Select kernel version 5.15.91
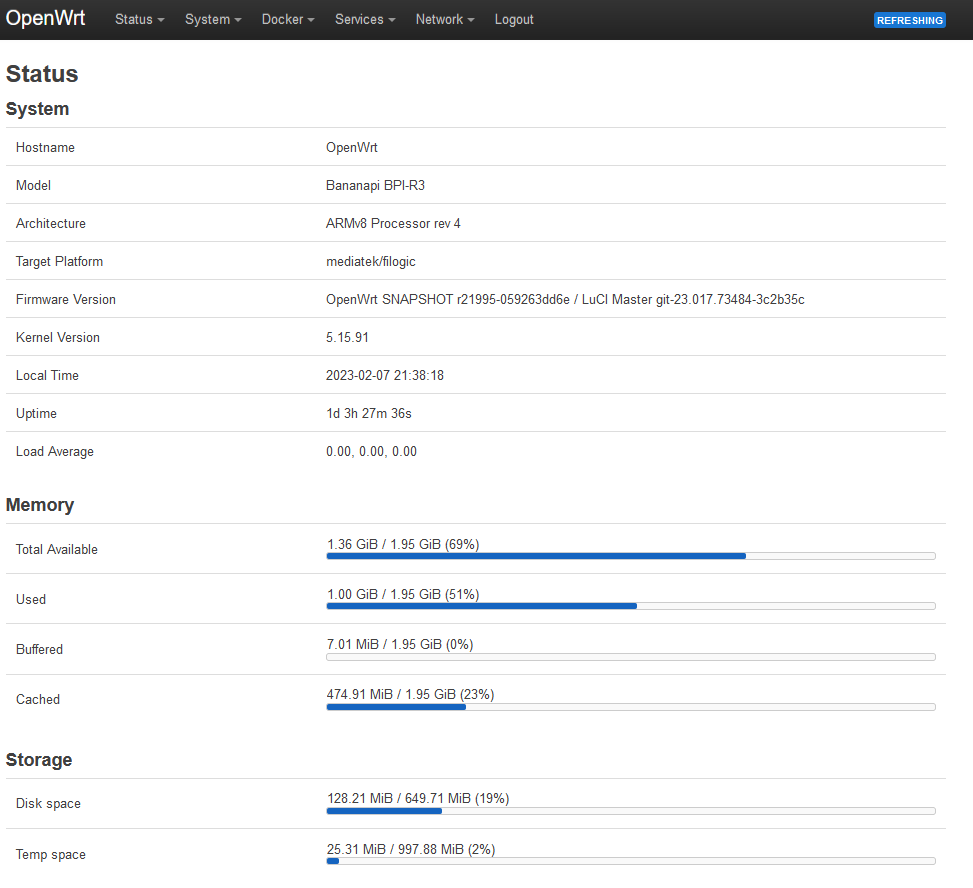The width and height of the screenshot is (973, 888). (x=348, y=337)
